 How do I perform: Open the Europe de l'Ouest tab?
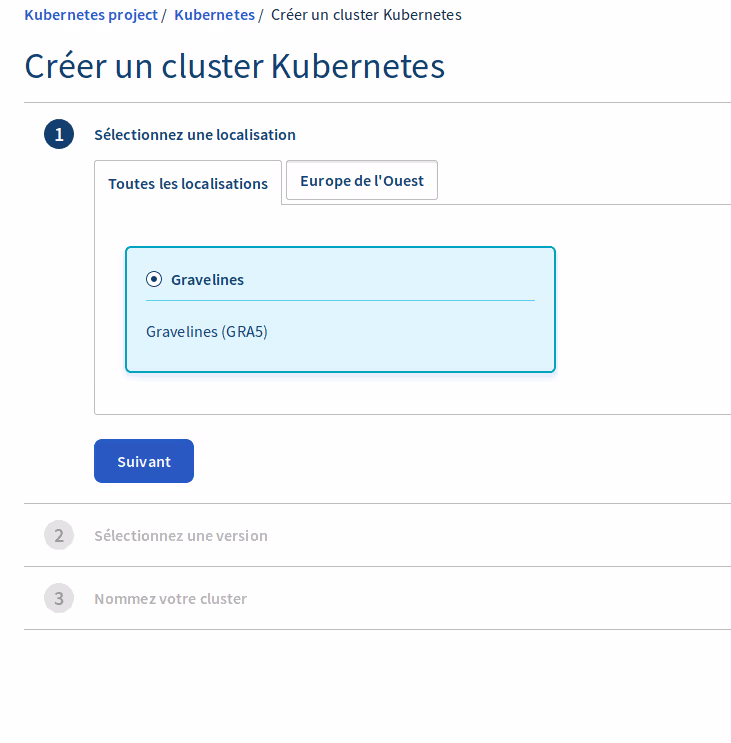pos(362,181)
